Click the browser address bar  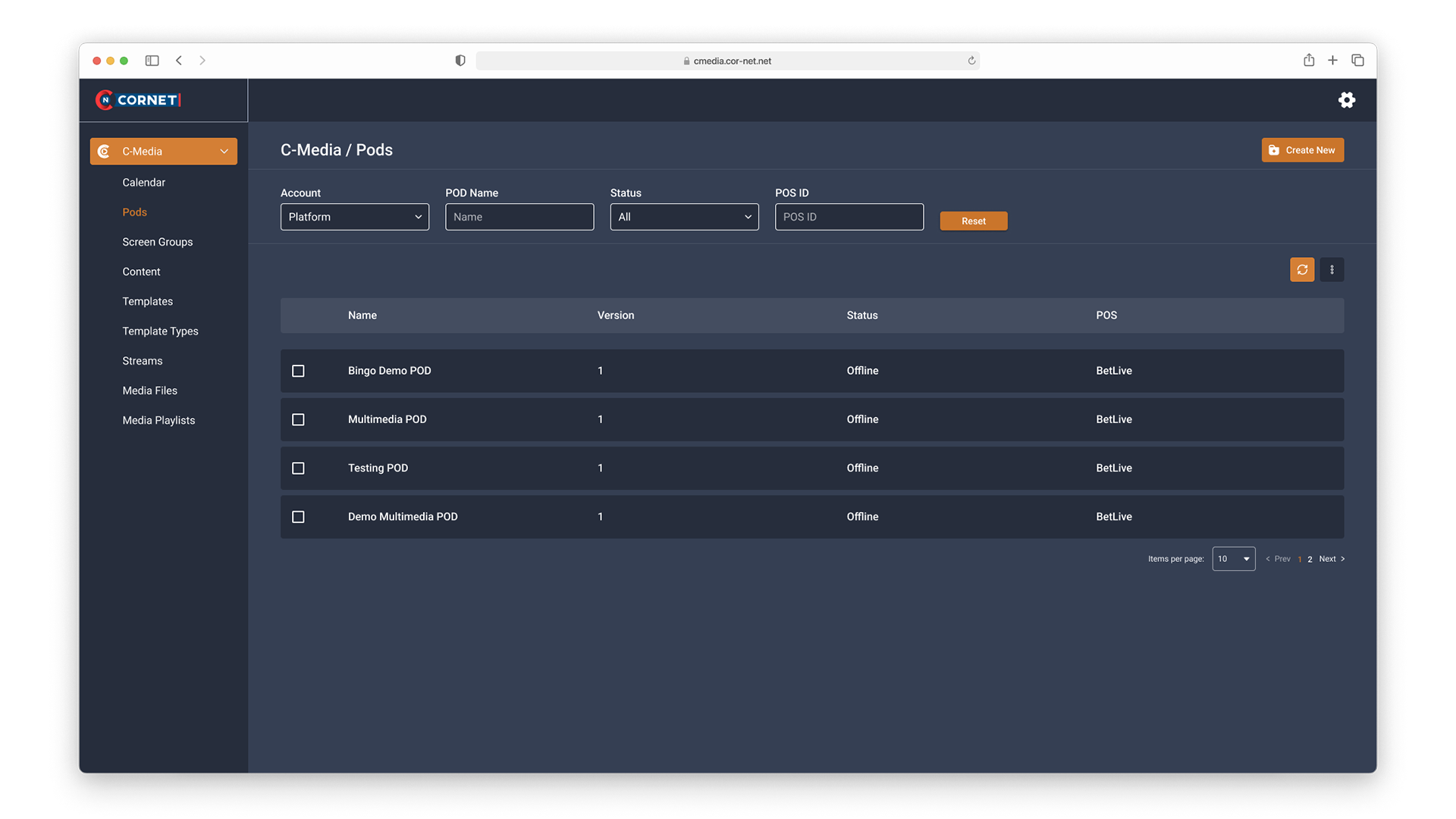tap(726, 61)
